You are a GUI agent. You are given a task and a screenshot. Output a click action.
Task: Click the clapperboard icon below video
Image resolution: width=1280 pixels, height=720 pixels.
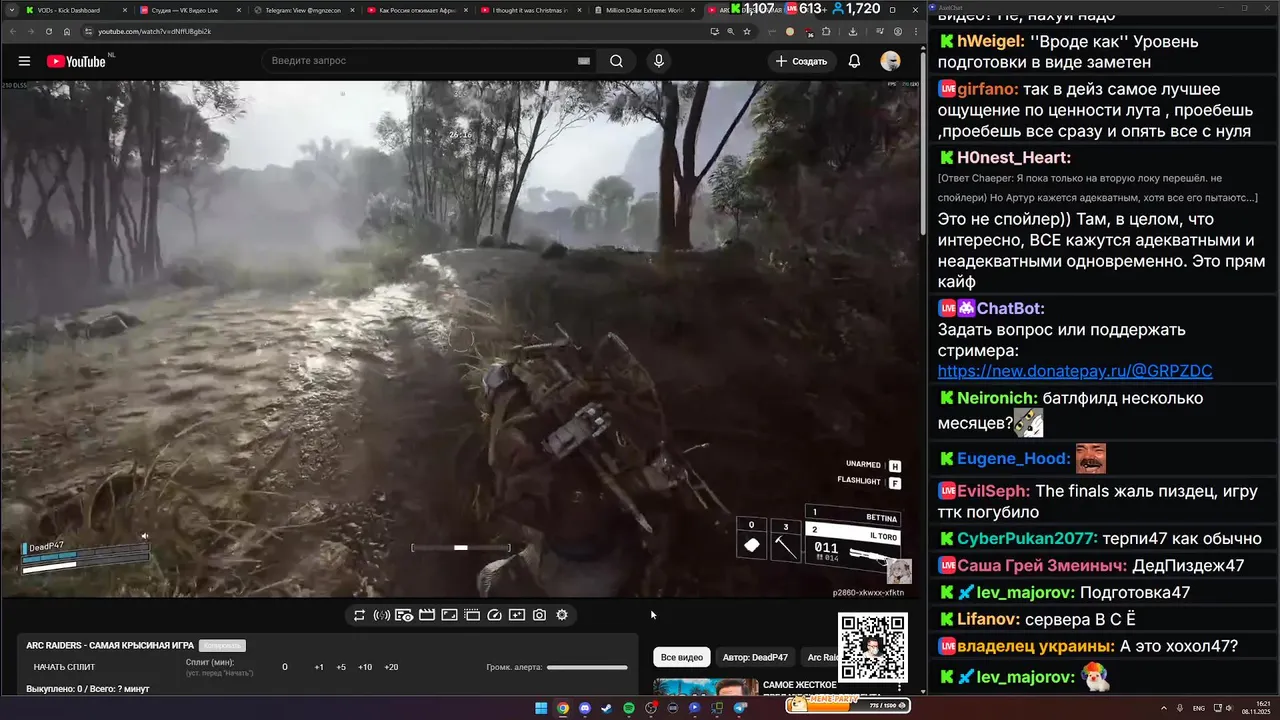(427, 615)
